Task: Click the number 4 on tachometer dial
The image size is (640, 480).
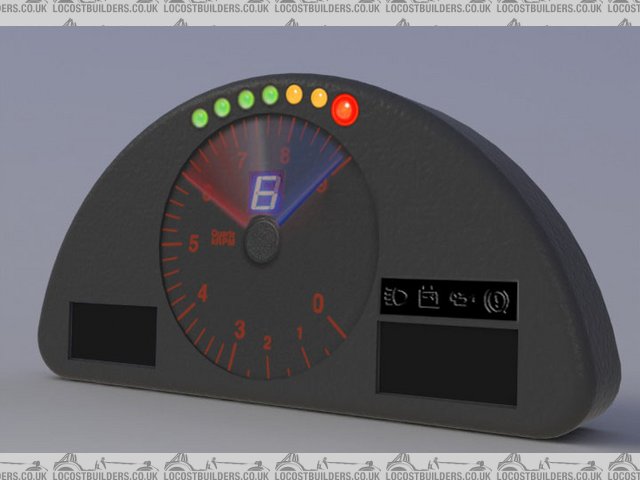Action: tap(203, 293)
